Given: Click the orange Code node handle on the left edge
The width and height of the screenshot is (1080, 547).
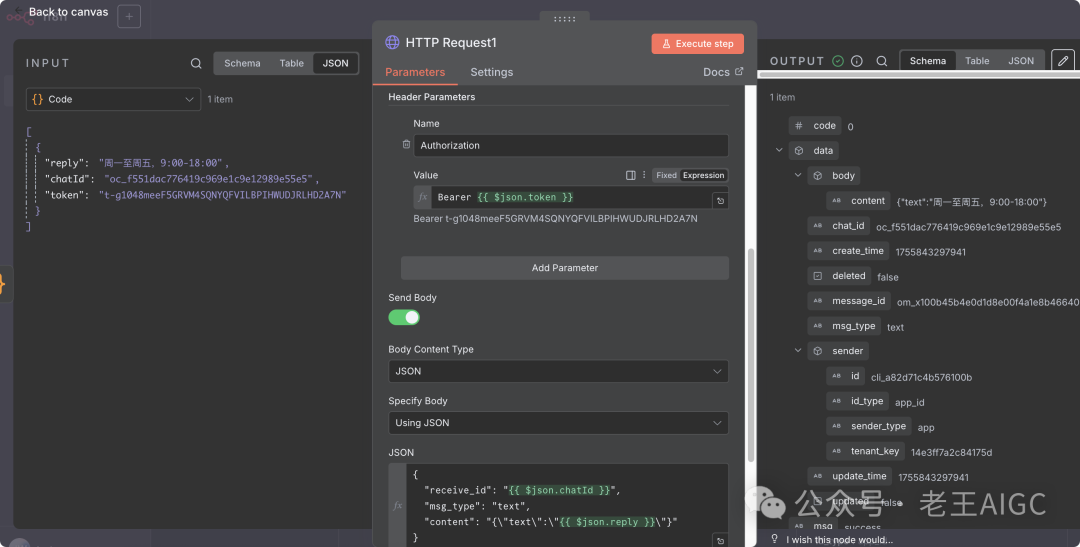Looking at the screenshot, I should (x=3, y=284).
